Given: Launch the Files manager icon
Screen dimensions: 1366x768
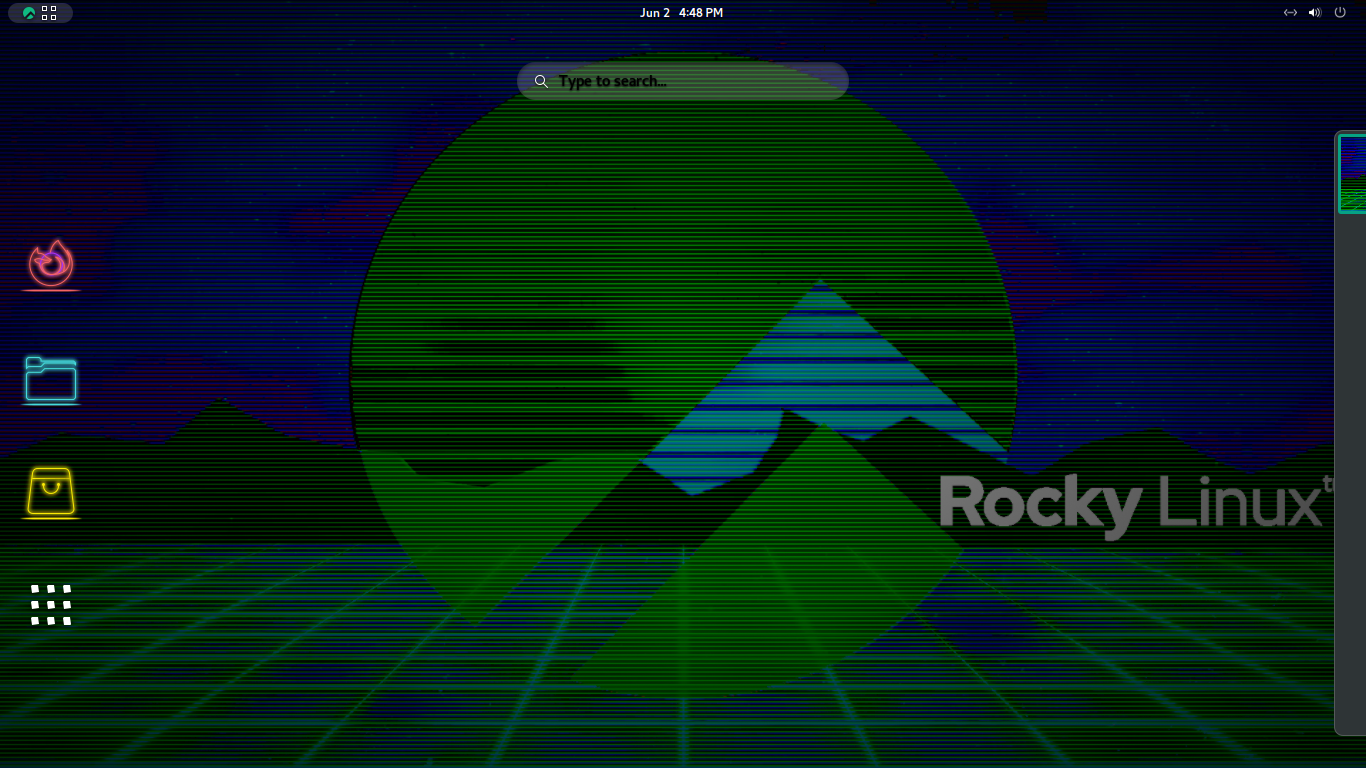Looking at the screenshot, I should (x=51, y=379).
